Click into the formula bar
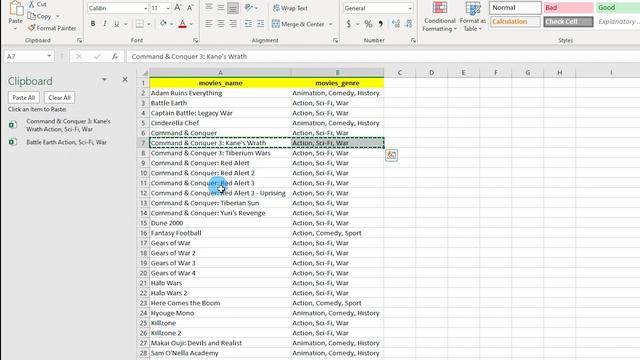The width and height of the screenshot is (640, 360). pyautogui.click(x=383, y=56)
